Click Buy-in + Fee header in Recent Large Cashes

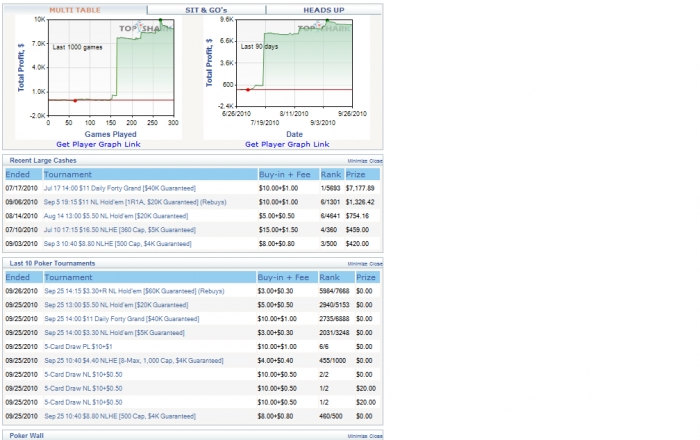click(289, 174)
